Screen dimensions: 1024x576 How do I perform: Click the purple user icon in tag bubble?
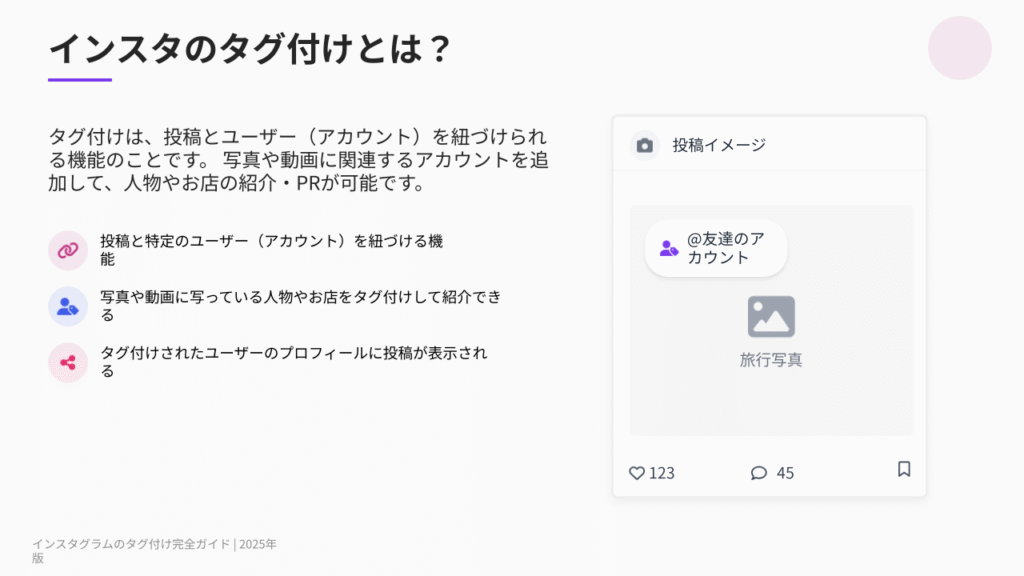[x=669, y=249]
